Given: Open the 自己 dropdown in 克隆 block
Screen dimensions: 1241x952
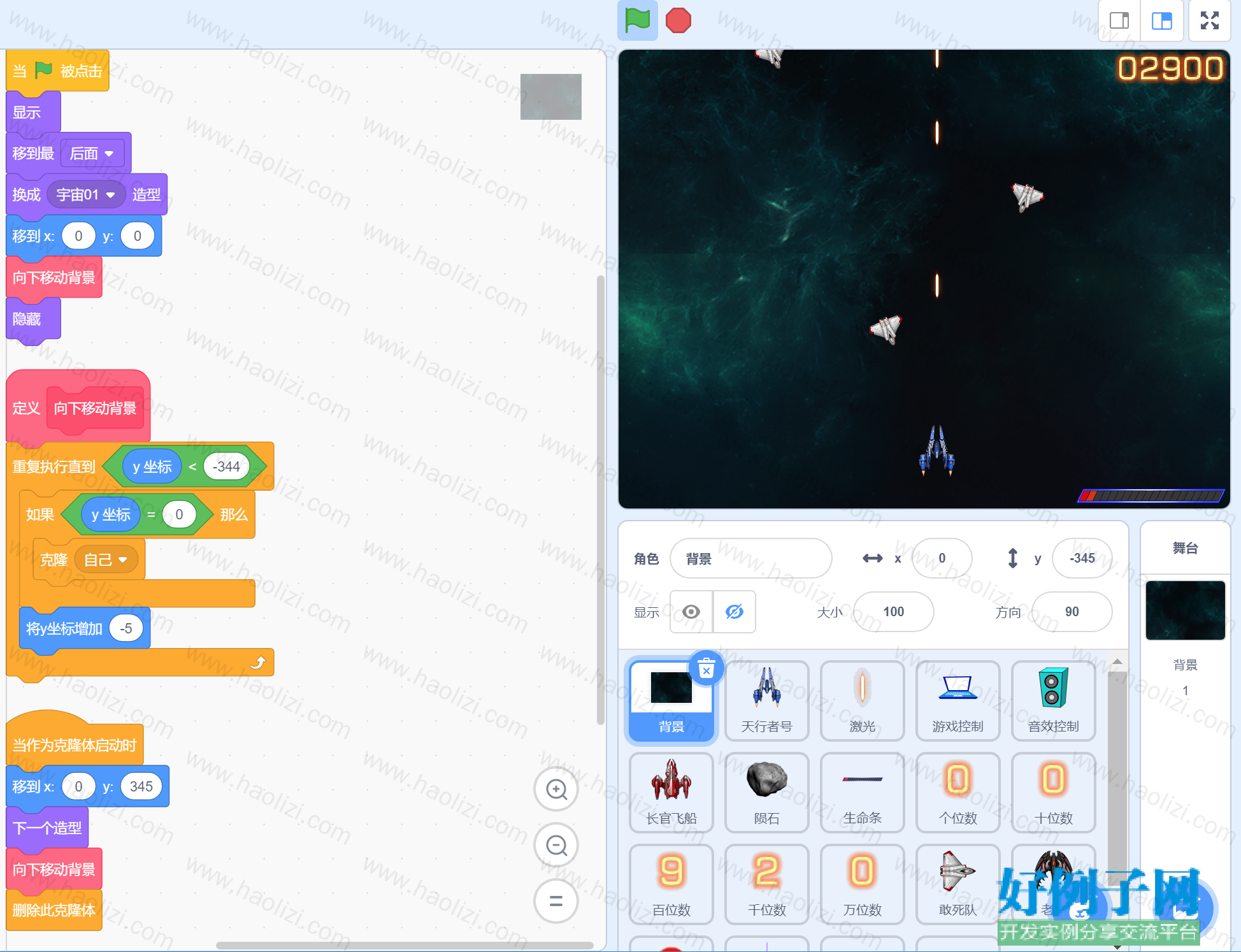Looking at the screenshot, I should (x=106, y=559).
